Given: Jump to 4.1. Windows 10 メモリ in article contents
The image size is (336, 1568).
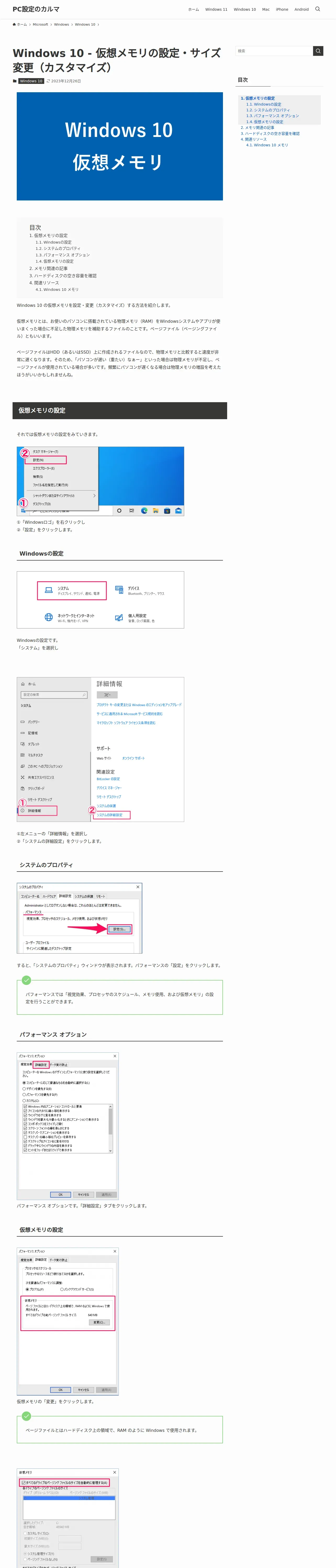Looking at the screenshot, I should [57, 290].
